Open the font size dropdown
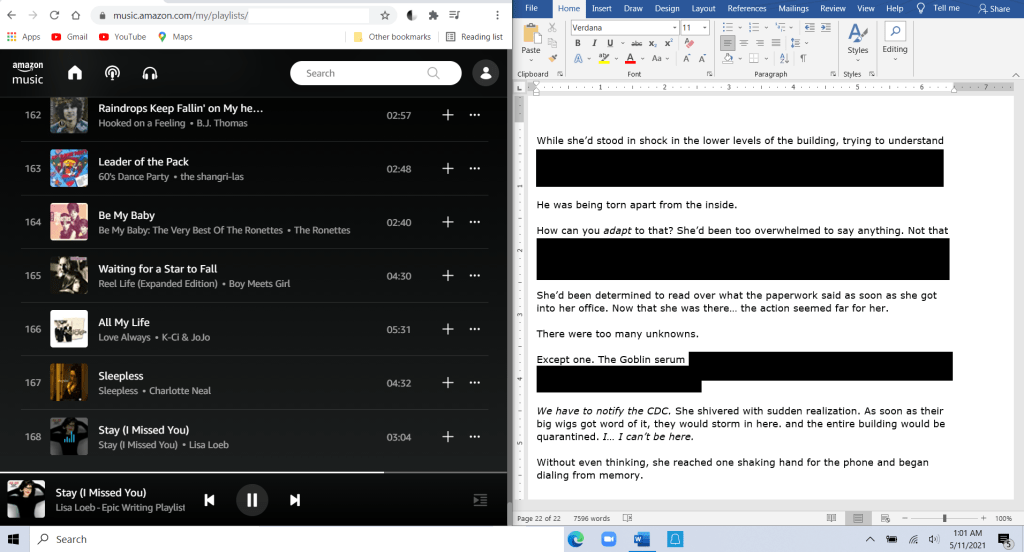 click(x=704, y=28)
